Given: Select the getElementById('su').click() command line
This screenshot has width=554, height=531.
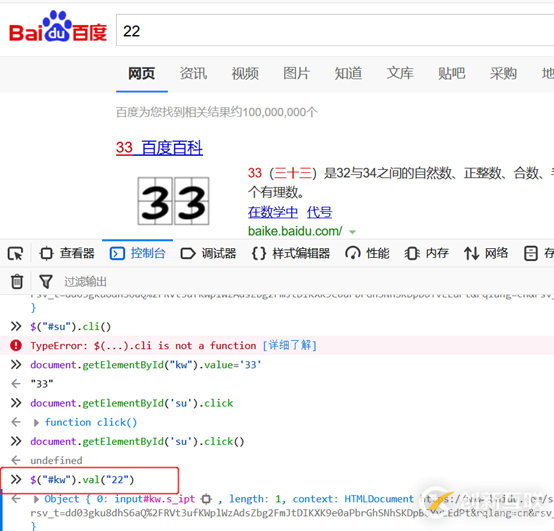Looking at the screenshot, I should 137,441.
